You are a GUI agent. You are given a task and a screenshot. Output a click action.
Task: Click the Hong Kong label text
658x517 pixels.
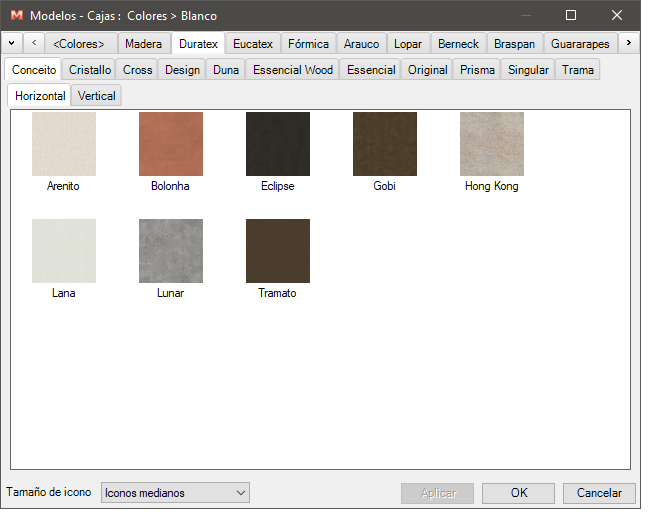tap(491, 186)
